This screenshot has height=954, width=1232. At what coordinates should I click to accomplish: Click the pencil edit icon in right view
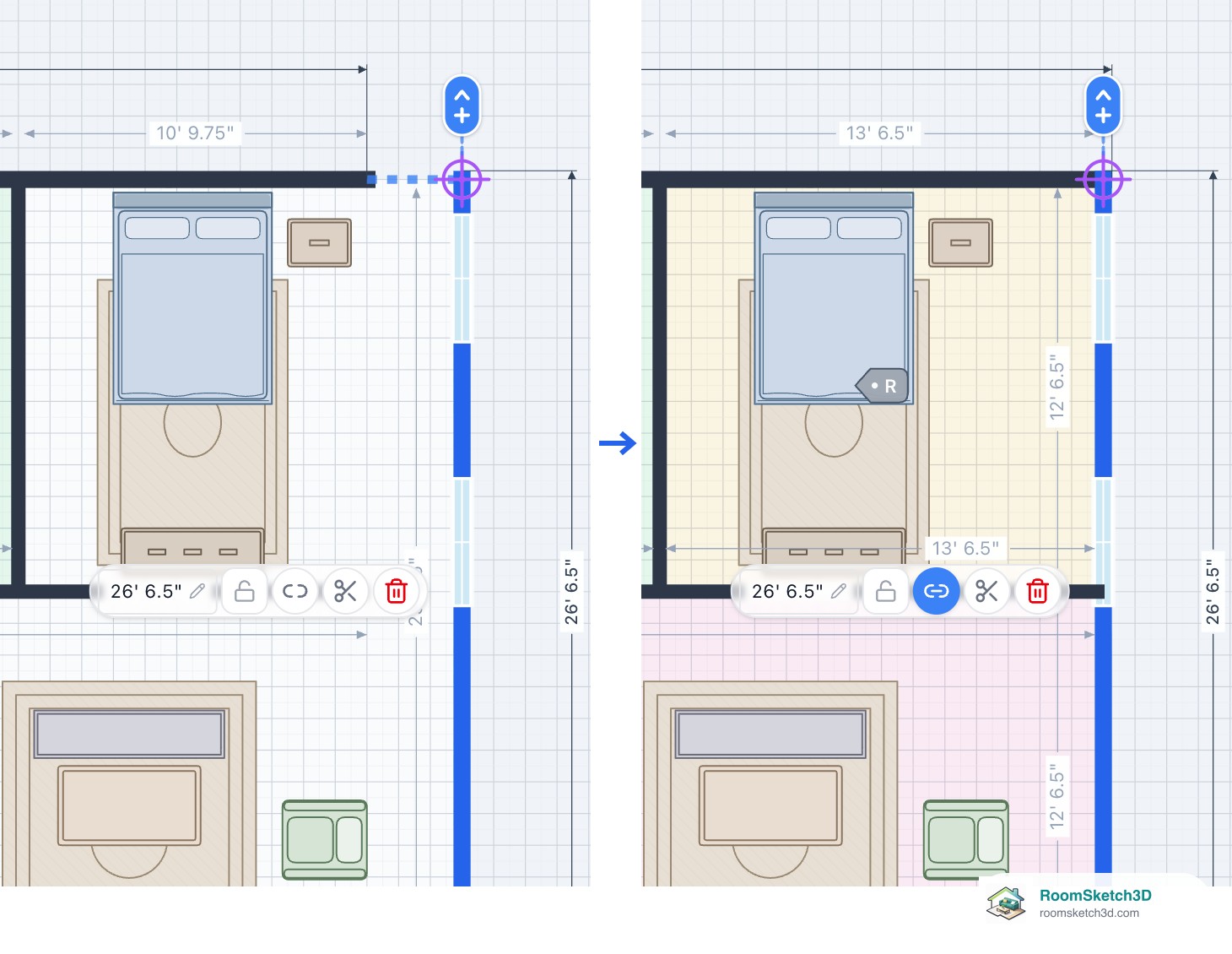839,591
